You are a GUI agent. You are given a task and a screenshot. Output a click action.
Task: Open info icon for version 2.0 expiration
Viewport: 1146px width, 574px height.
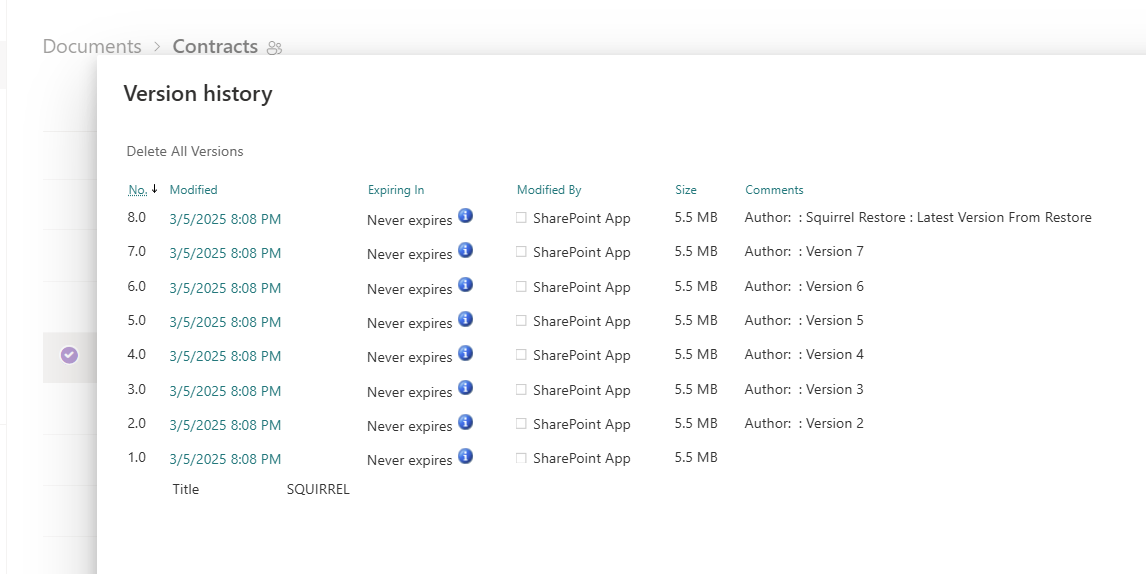click(x=465, y=422)
